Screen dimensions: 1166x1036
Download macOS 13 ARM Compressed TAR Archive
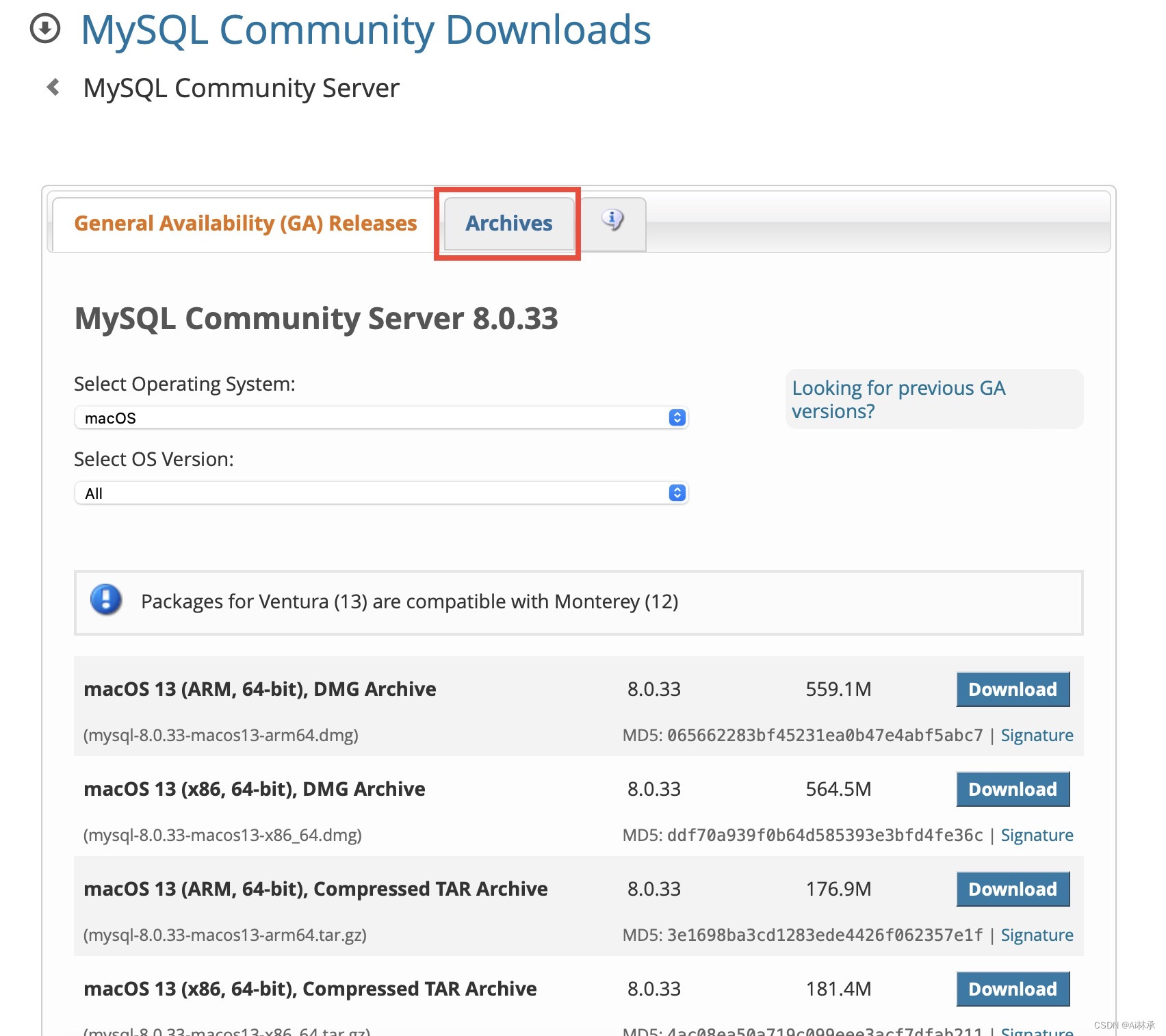coord(1013,889)
